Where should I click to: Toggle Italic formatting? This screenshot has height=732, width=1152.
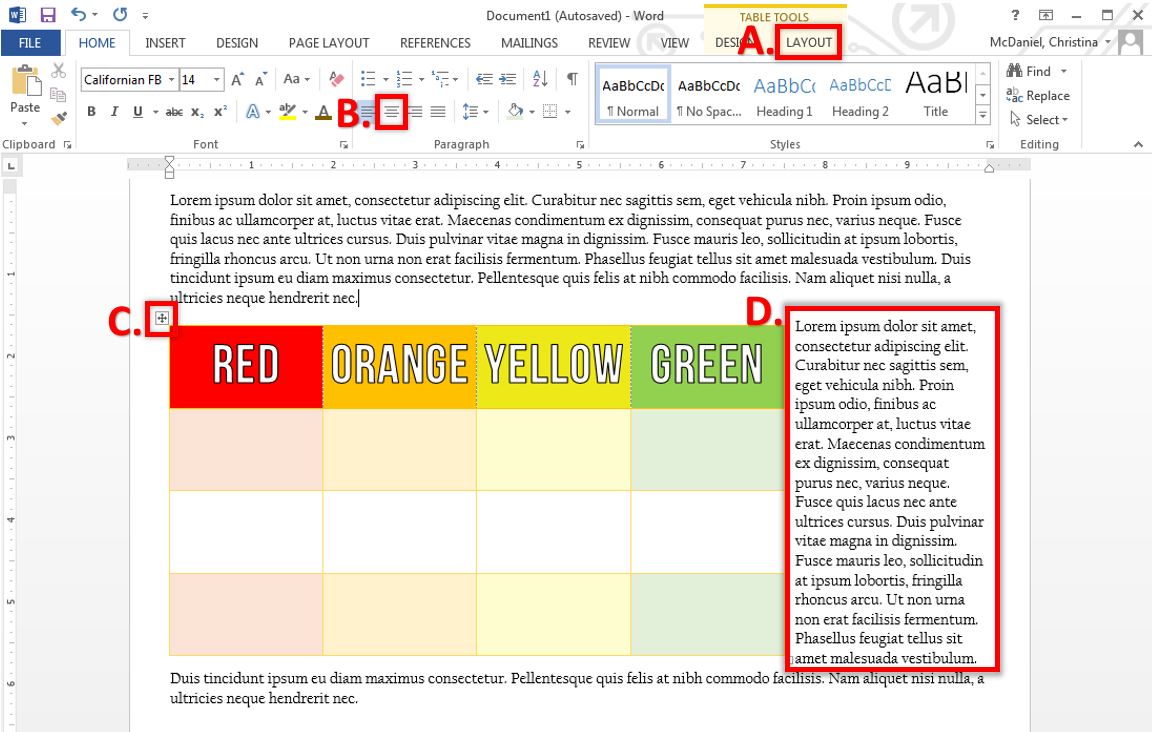[x=114, y=112]
